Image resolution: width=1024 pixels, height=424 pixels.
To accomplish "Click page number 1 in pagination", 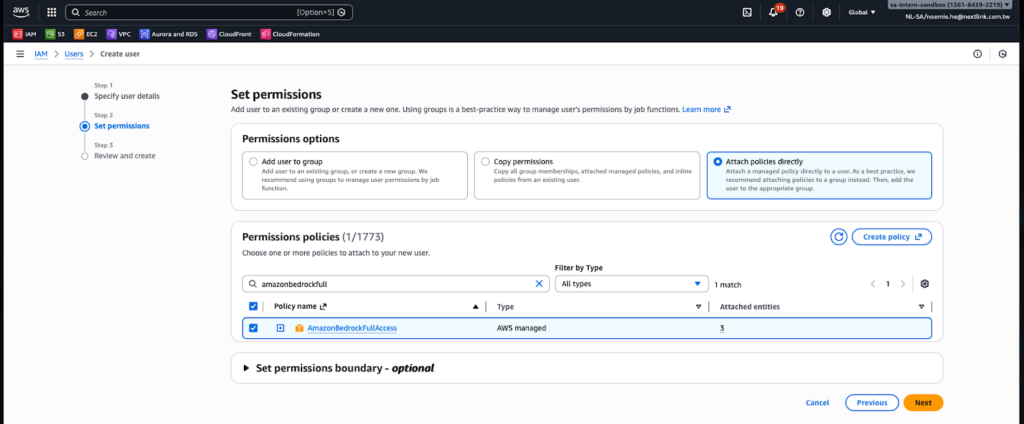I will point(888,284).
